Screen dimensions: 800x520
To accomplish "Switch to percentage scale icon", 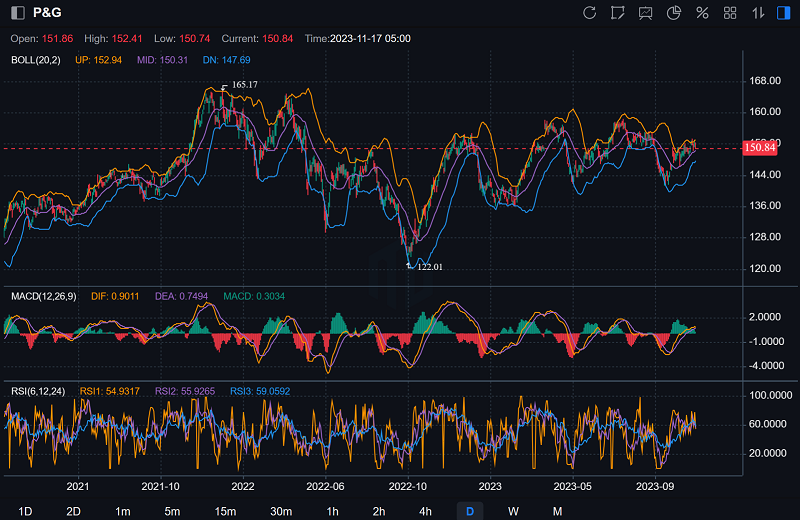I will (702, 13).
